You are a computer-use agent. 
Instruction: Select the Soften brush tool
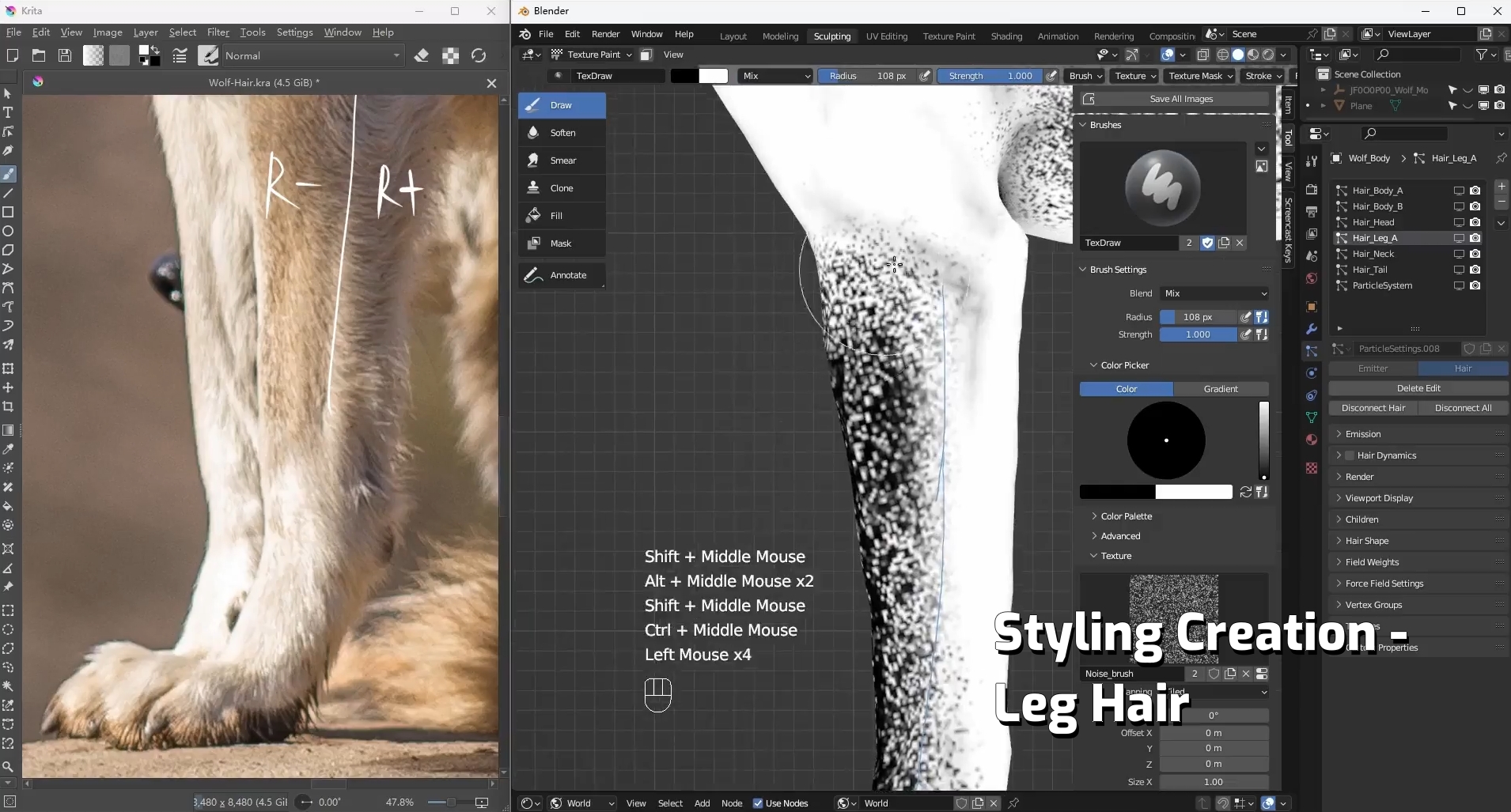click(562, 133)
